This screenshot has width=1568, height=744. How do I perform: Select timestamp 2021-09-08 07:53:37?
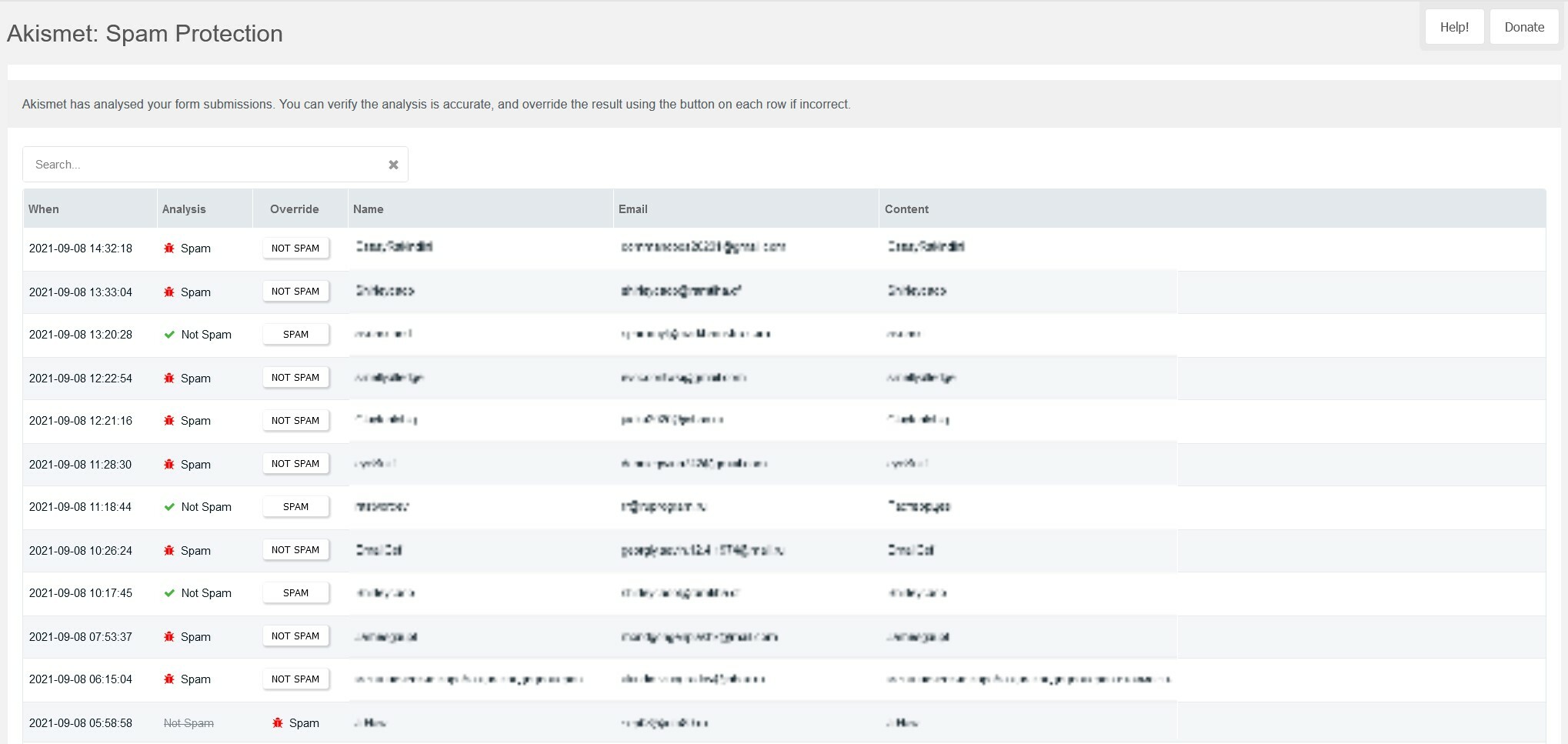[81, 637]
